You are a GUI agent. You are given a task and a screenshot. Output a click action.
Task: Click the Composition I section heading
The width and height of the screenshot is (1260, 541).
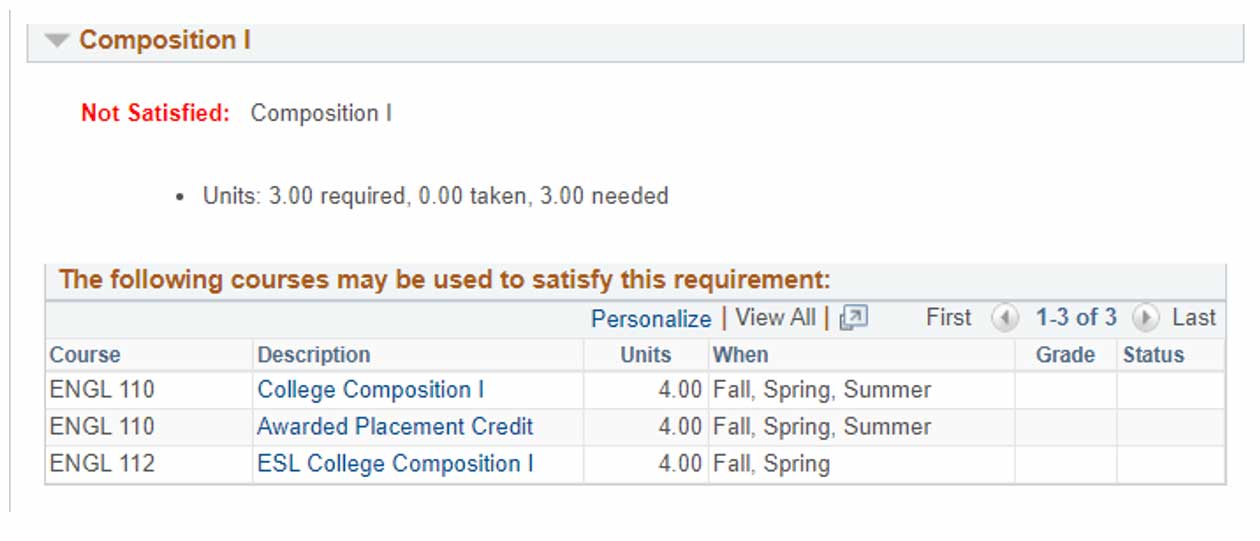[x=165, y=40]
